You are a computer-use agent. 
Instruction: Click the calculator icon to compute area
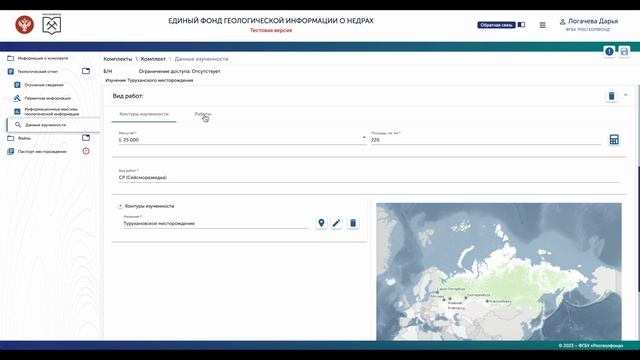pos(614,140)
